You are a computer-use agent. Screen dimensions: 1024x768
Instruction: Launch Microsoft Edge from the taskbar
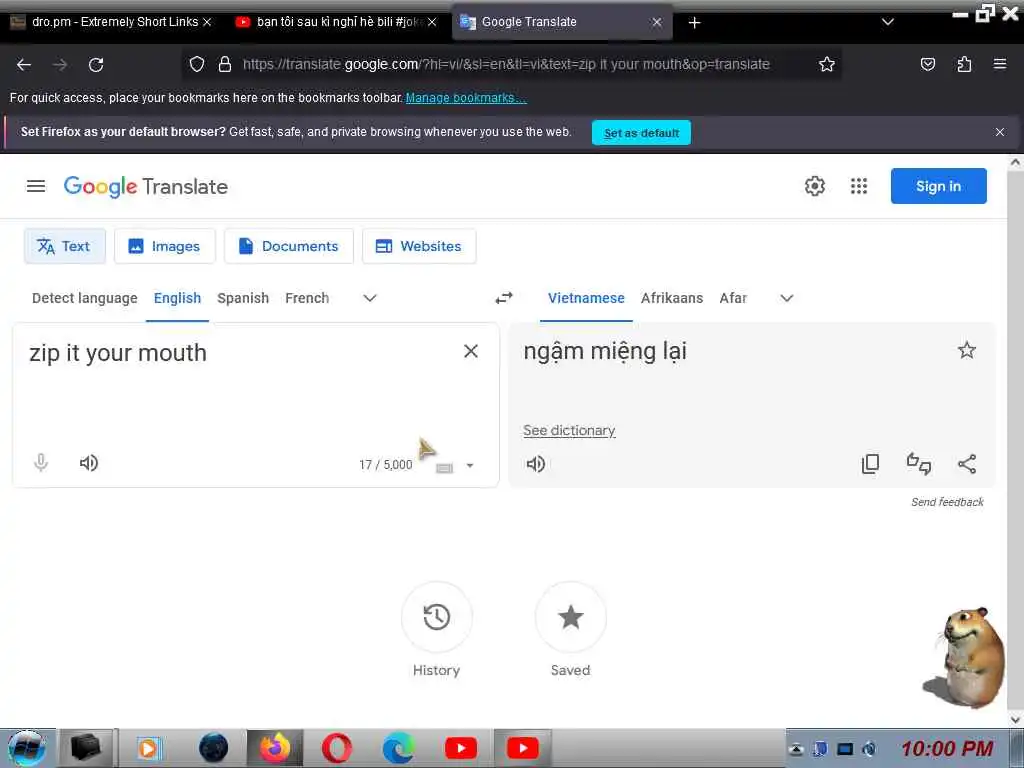pos(398,748)
